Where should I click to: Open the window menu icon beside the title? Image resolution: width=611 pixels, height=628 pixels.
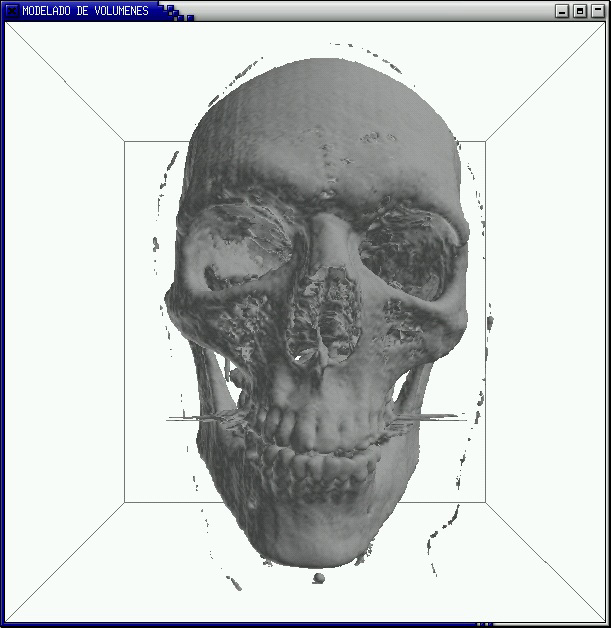[x=12, y=11]
